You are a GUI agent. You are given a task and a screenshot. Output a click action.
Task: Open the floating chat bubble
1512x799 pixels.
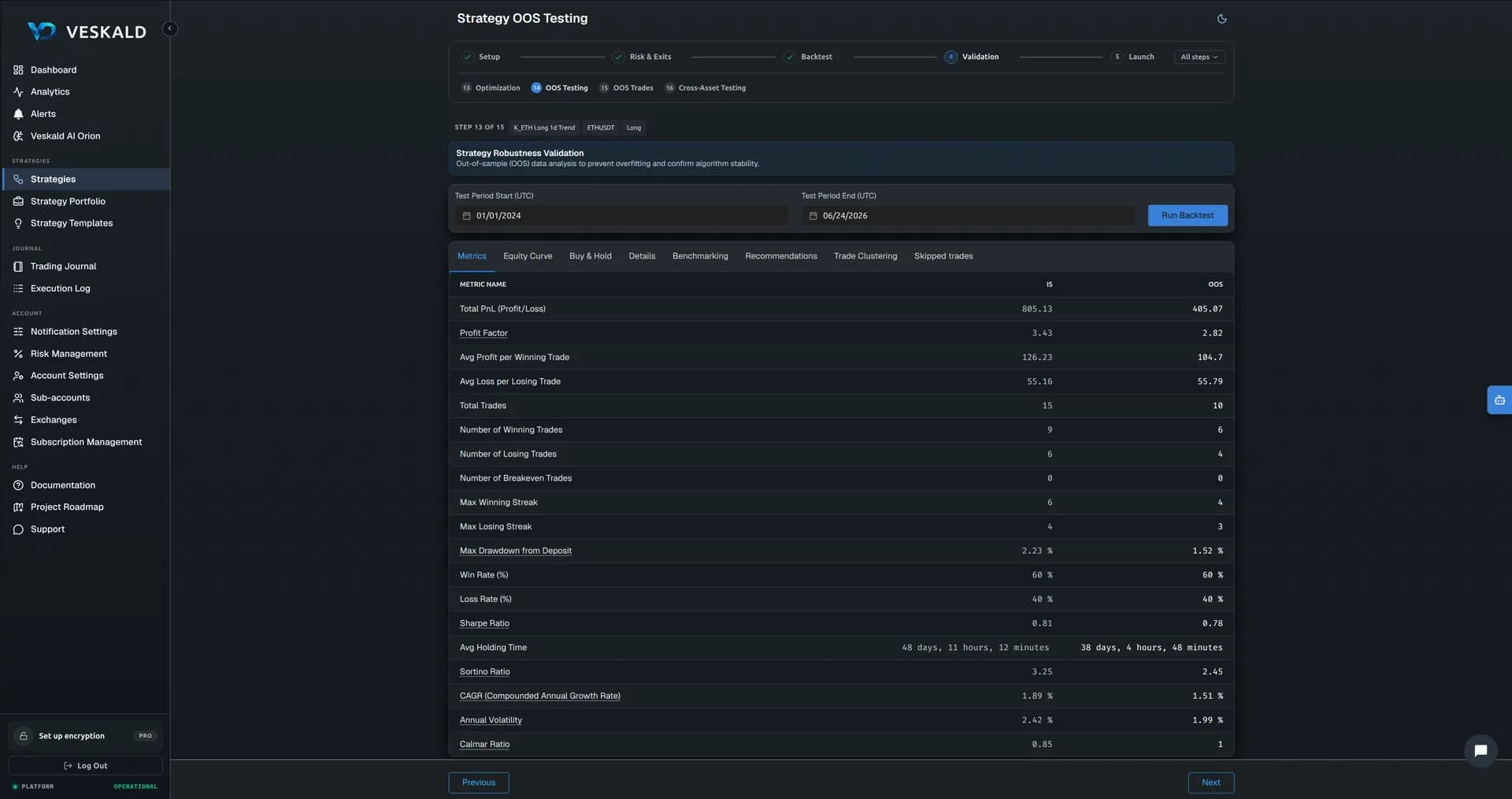[1480, 751]
